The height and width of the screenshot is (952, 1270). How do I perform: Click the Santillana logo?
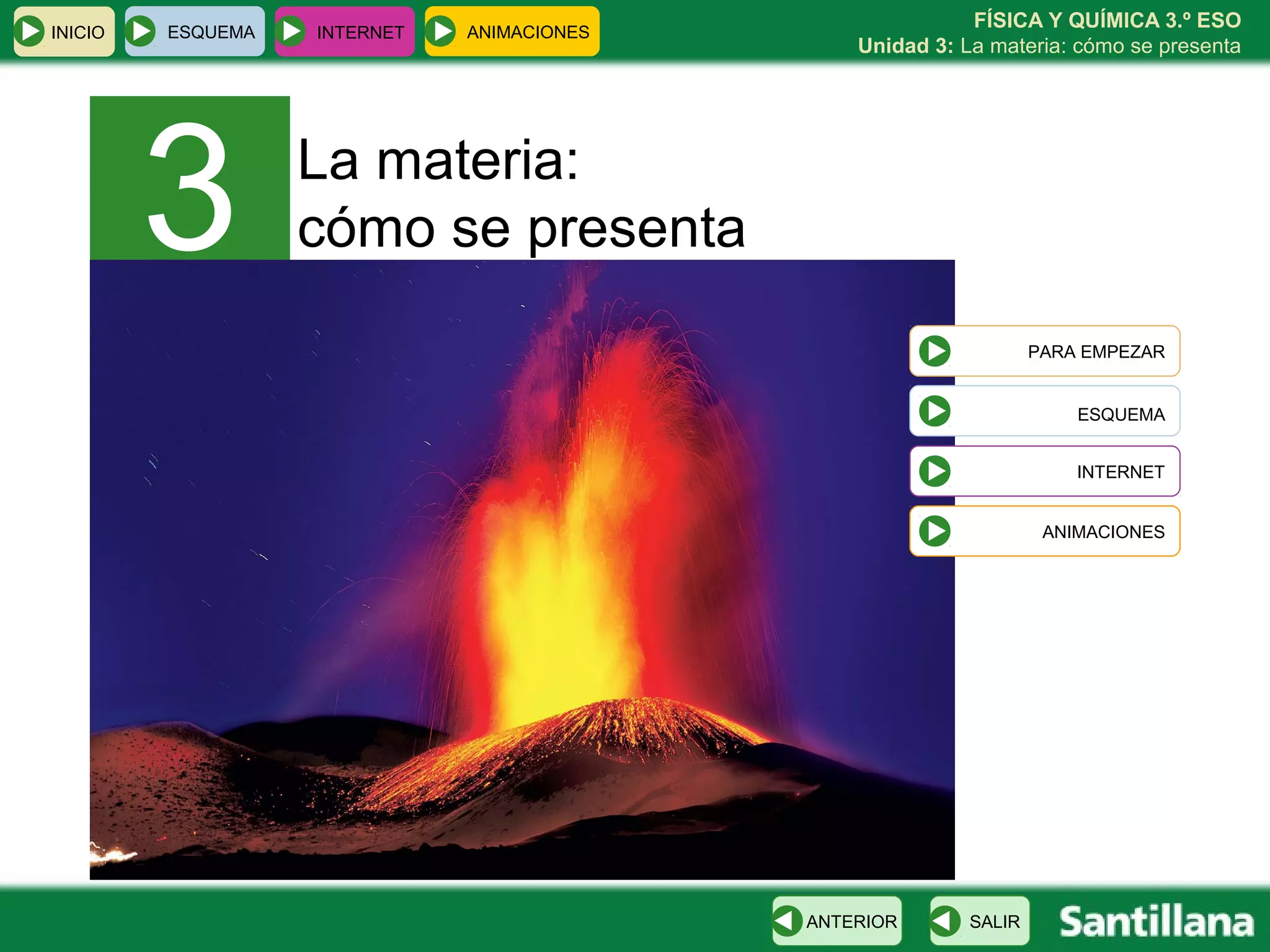(x=1156, y=922)
